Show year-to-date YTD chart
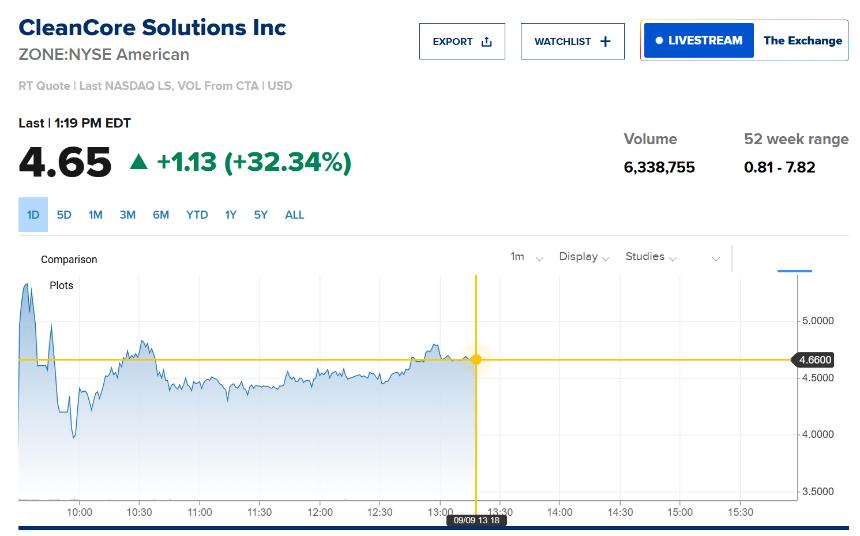 click(x=197, y=215)
